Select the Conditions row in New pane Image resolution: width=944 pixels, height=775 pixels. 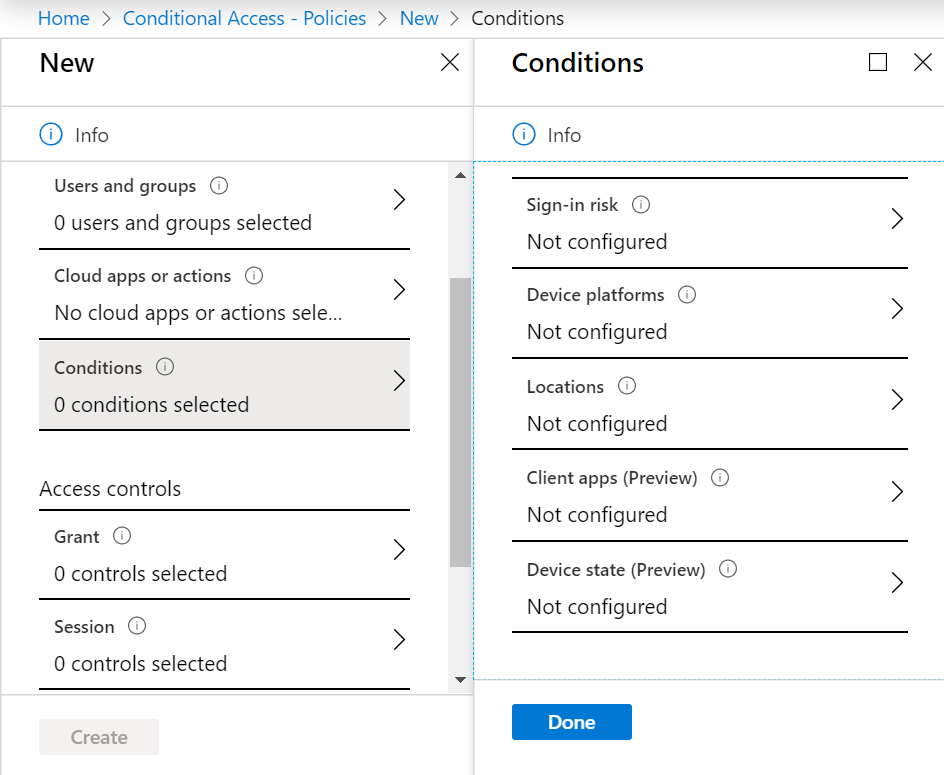225,385
